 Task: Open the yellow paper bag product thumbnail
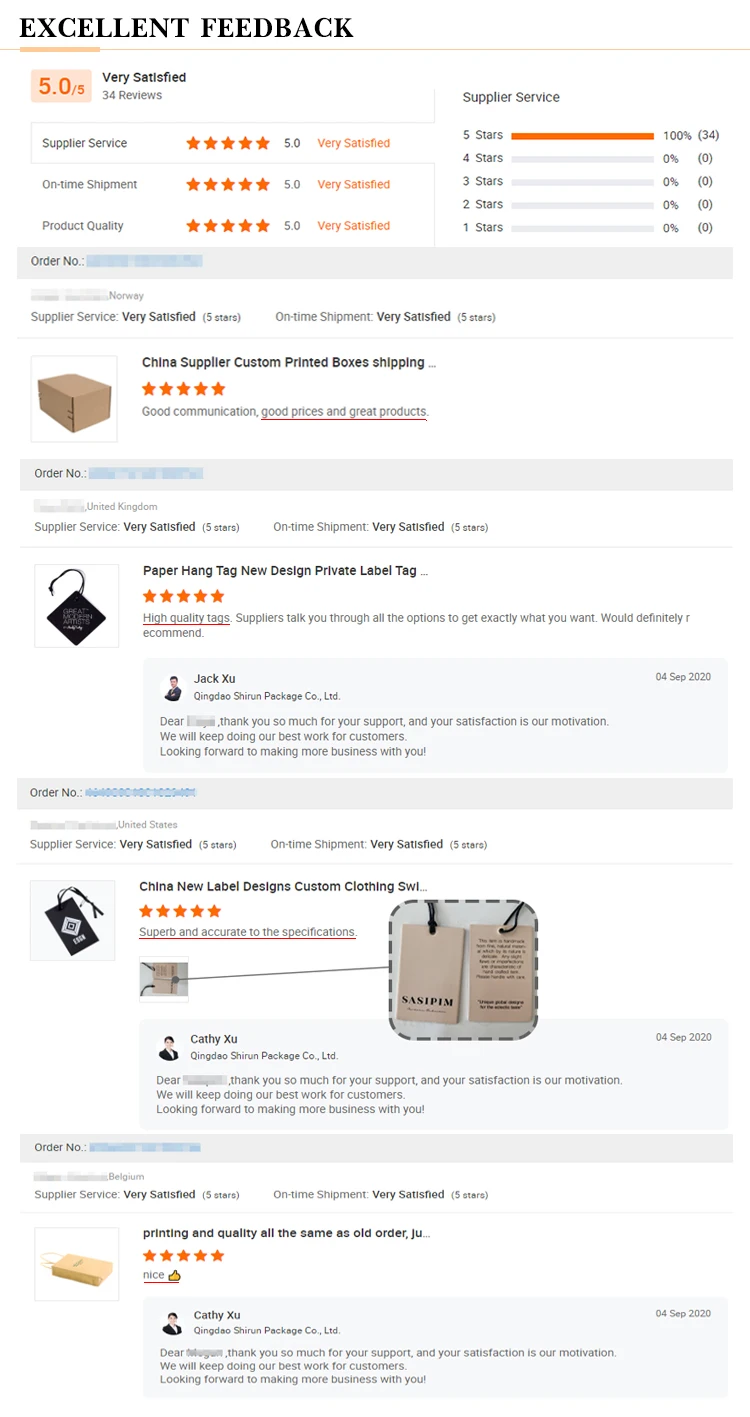point(76,1264)
